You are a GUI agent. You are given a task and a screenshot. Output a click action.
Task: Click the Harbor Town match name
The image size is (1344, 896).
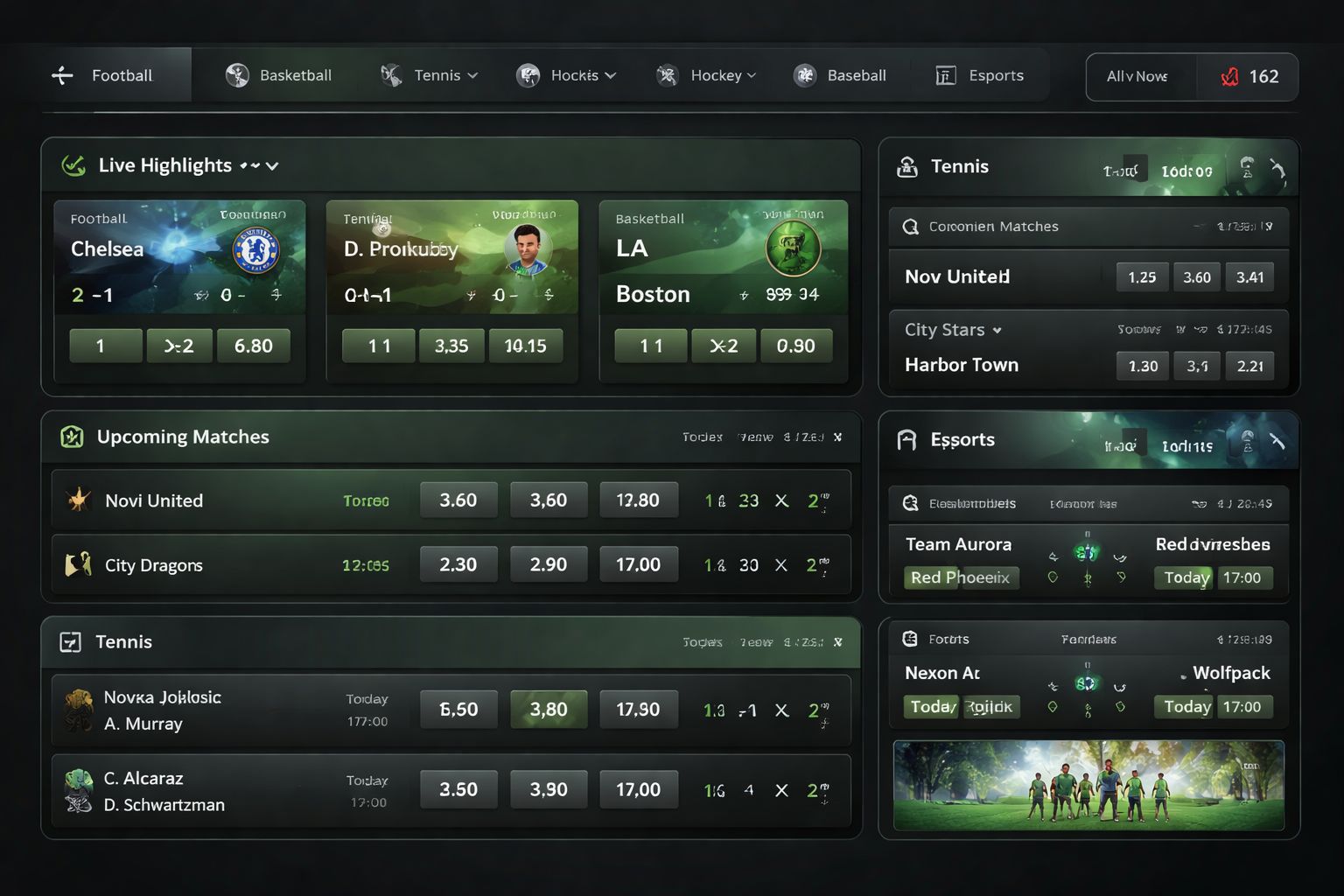(962, 365)
